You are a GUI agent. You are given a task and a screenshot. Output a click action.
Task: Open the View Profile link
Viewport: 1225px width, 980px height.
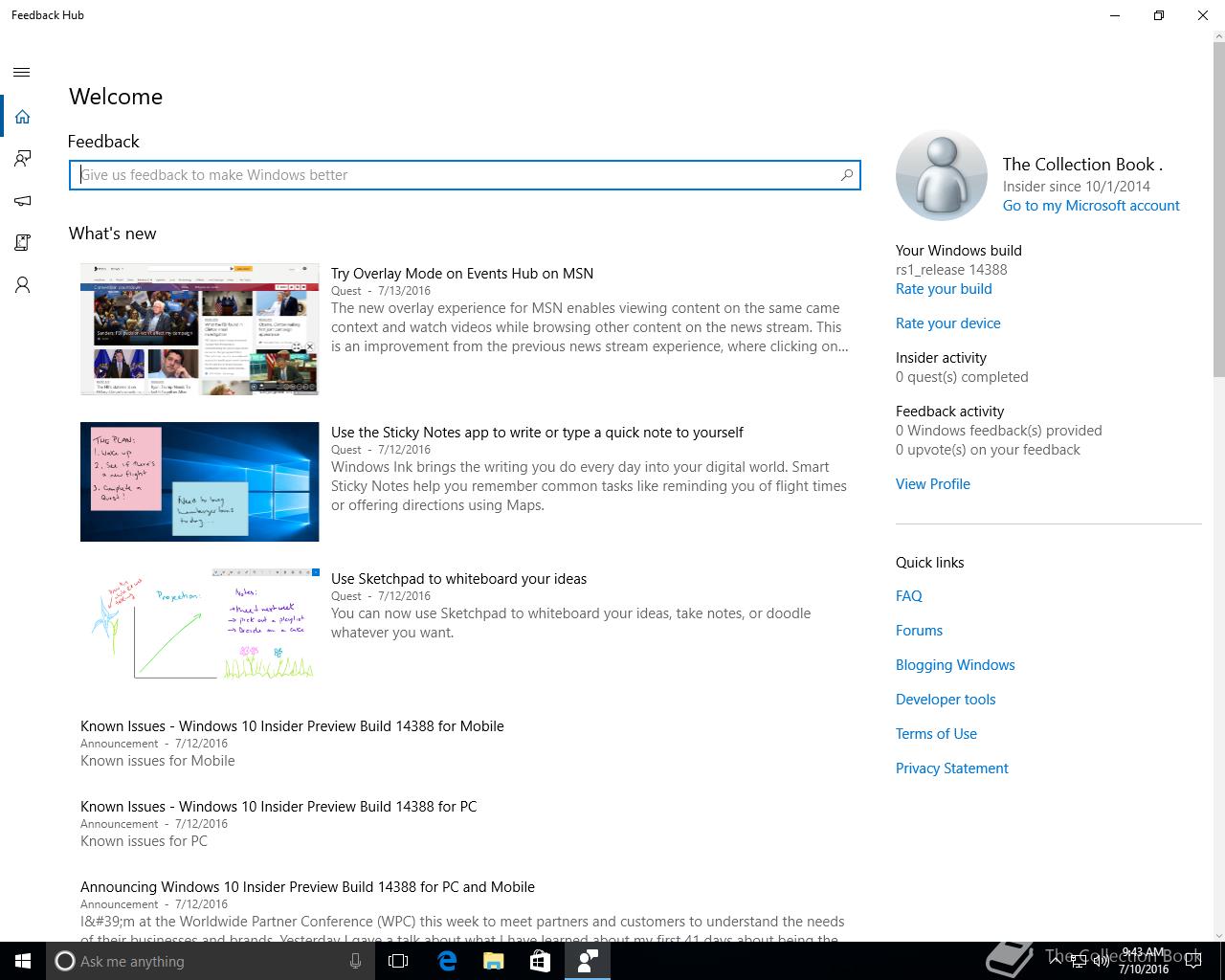click(x=933, y=484)
